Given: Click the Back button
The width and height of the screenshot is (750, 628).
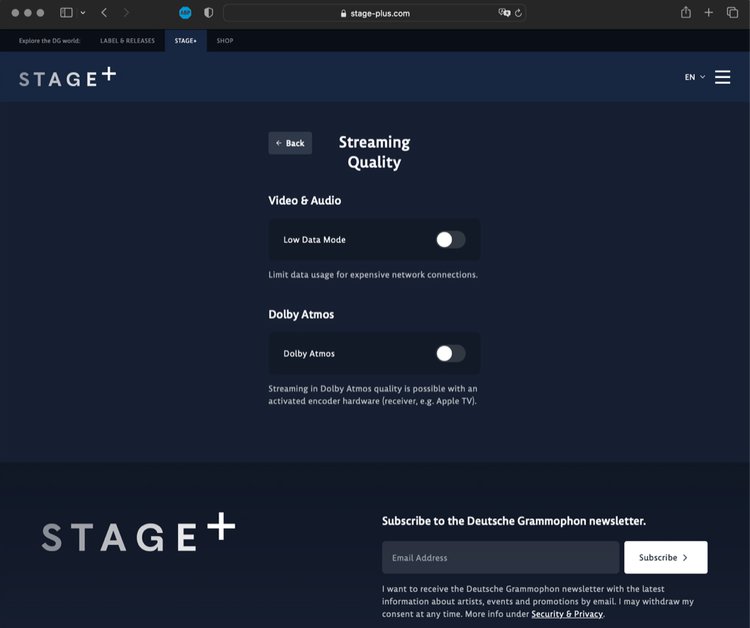Looking at the screenshot, I should tap(290, 143).
